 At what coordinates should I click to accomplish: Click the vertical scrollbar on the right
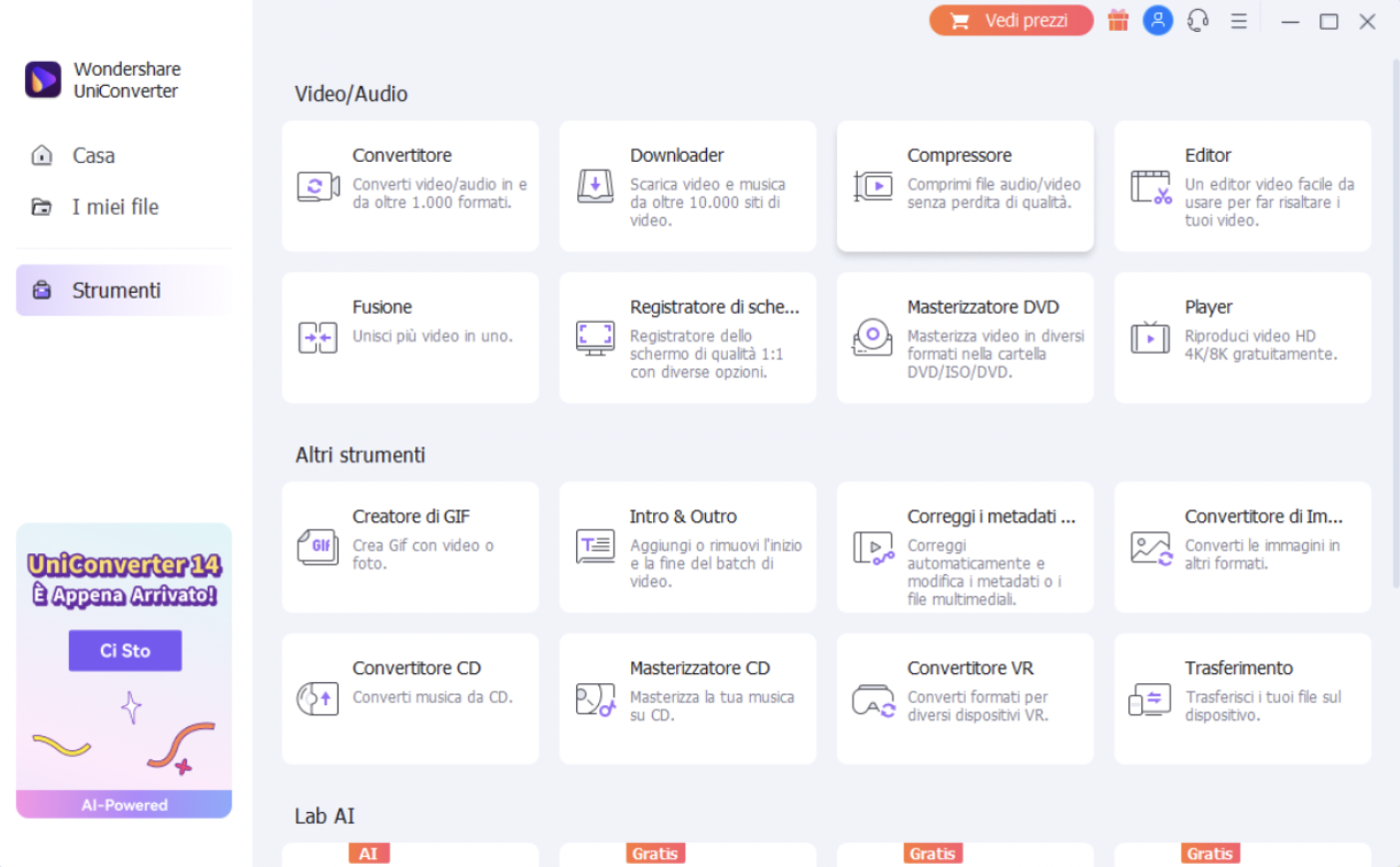(1395, 300)
